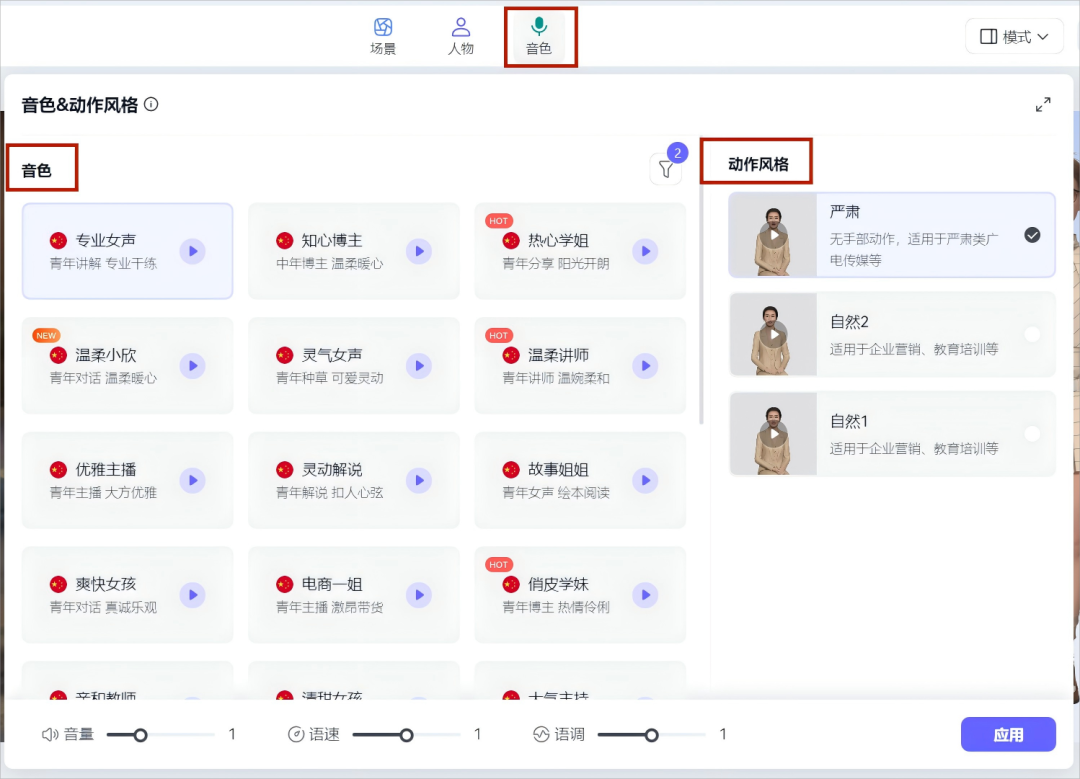This screenshot has width=1080, height=779.
Task: Click the 语调 pitch icon
Action: click(x=541, y=735)
